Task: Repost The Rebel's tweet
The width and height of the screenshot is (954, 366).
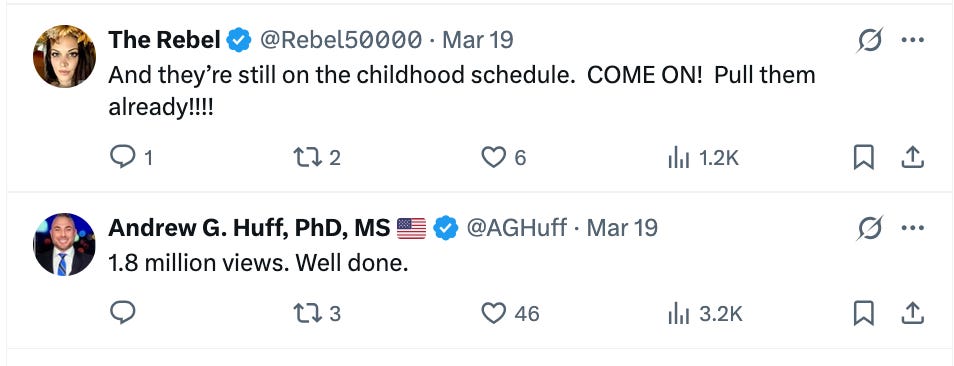Action: pyautogui.click(x=317, y=158)
